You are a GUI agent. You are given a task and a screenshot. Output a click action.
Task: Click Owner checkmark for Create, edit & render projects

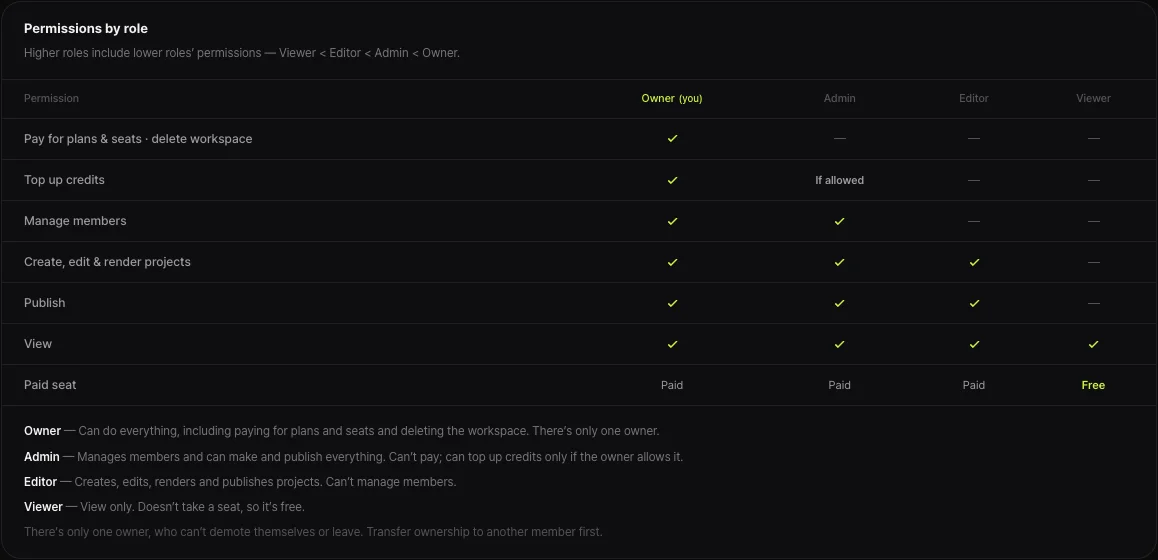pyautogui.click(x=672, y=262)
